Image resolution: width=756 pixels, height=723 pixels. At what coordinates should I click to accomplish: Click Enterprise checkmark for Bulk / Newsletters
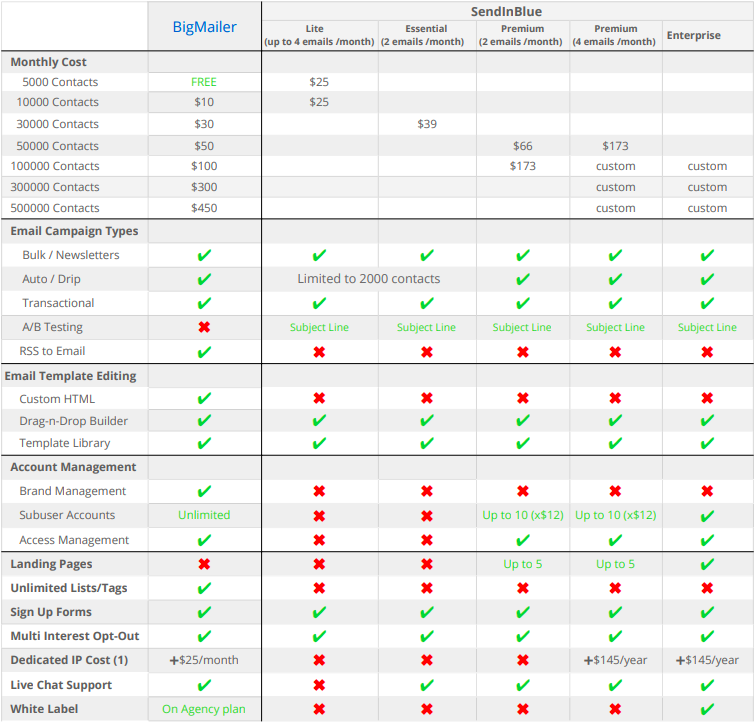pos(707,255)
